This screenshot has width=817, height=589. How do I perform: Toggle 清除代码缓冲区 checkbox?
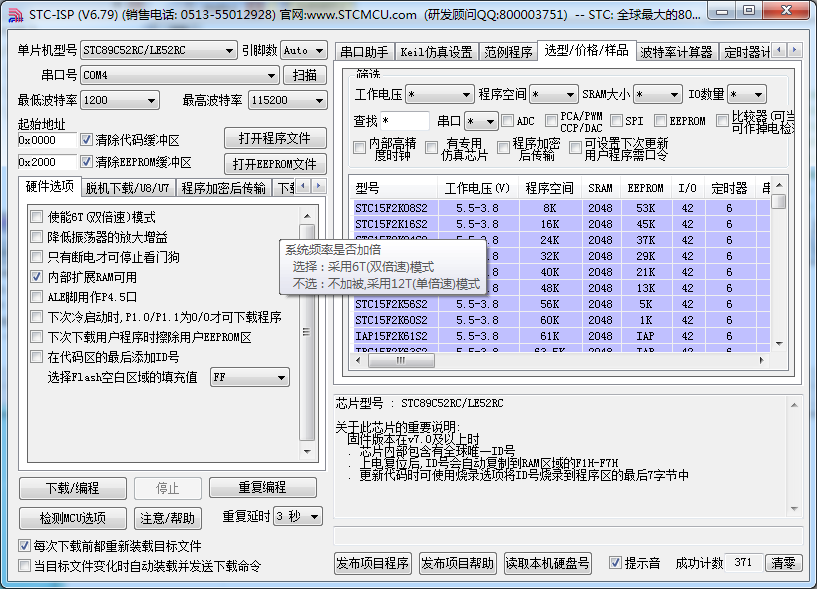[86, 140]
